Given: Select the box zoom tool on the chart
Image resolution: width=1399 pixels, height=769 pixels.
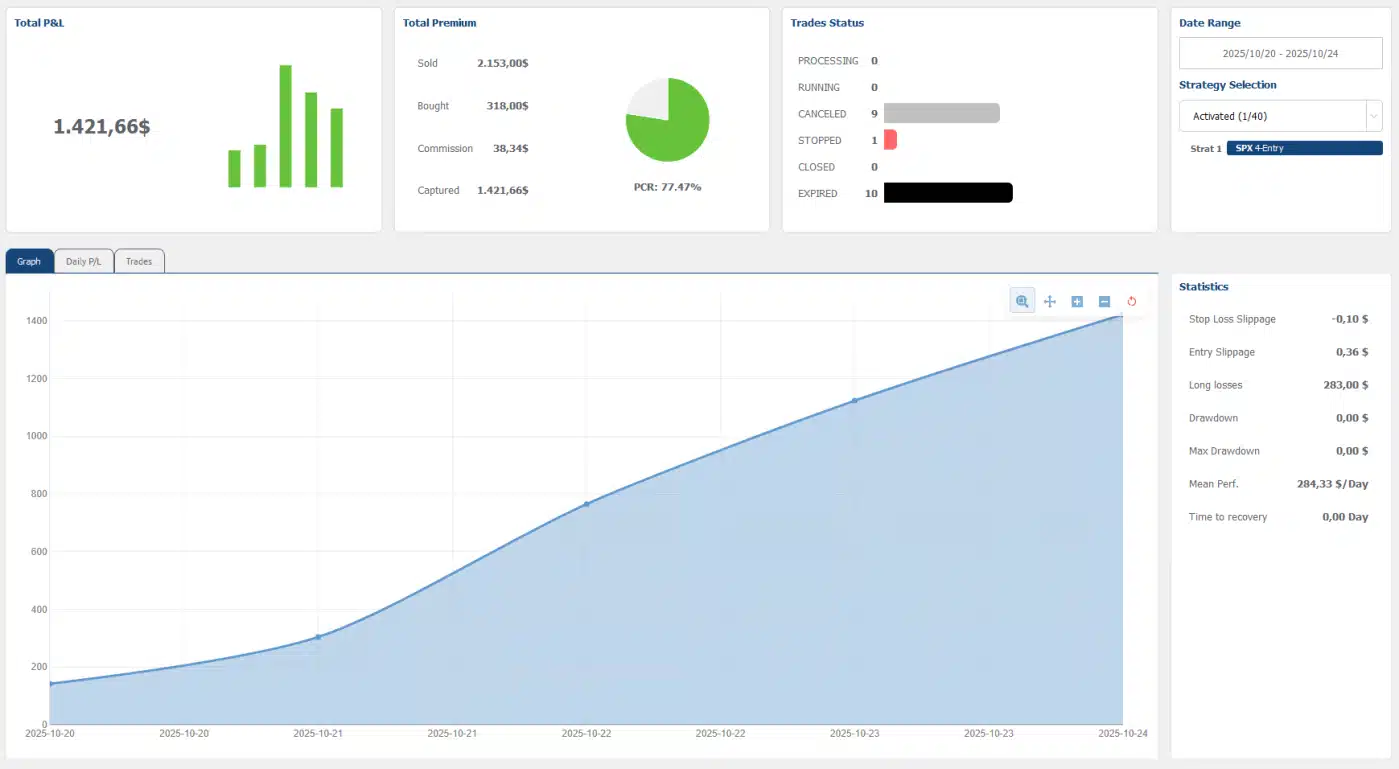Looking at the screenshot, I should coord(1022,300).
